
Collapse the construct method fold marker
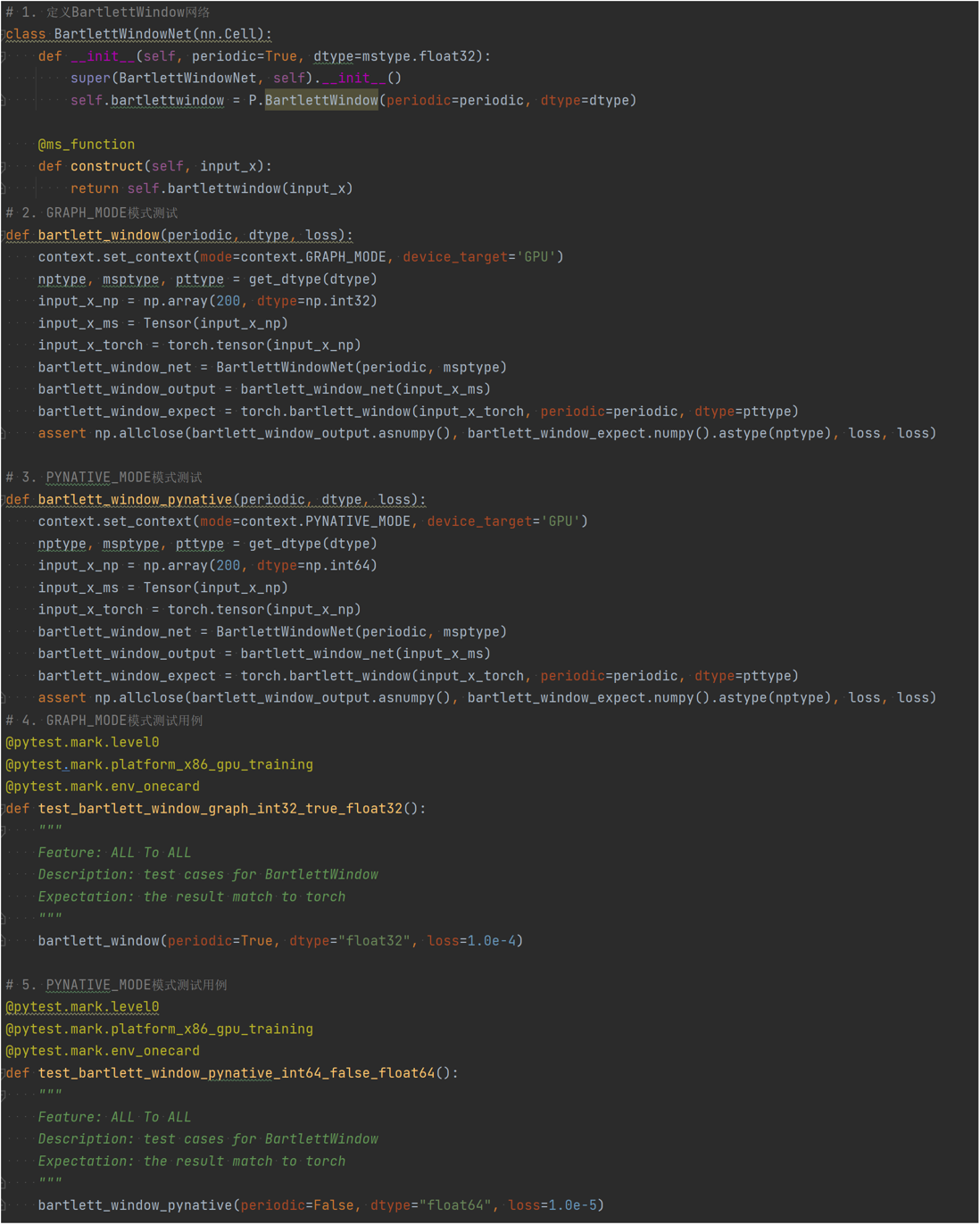coord(4,167)
